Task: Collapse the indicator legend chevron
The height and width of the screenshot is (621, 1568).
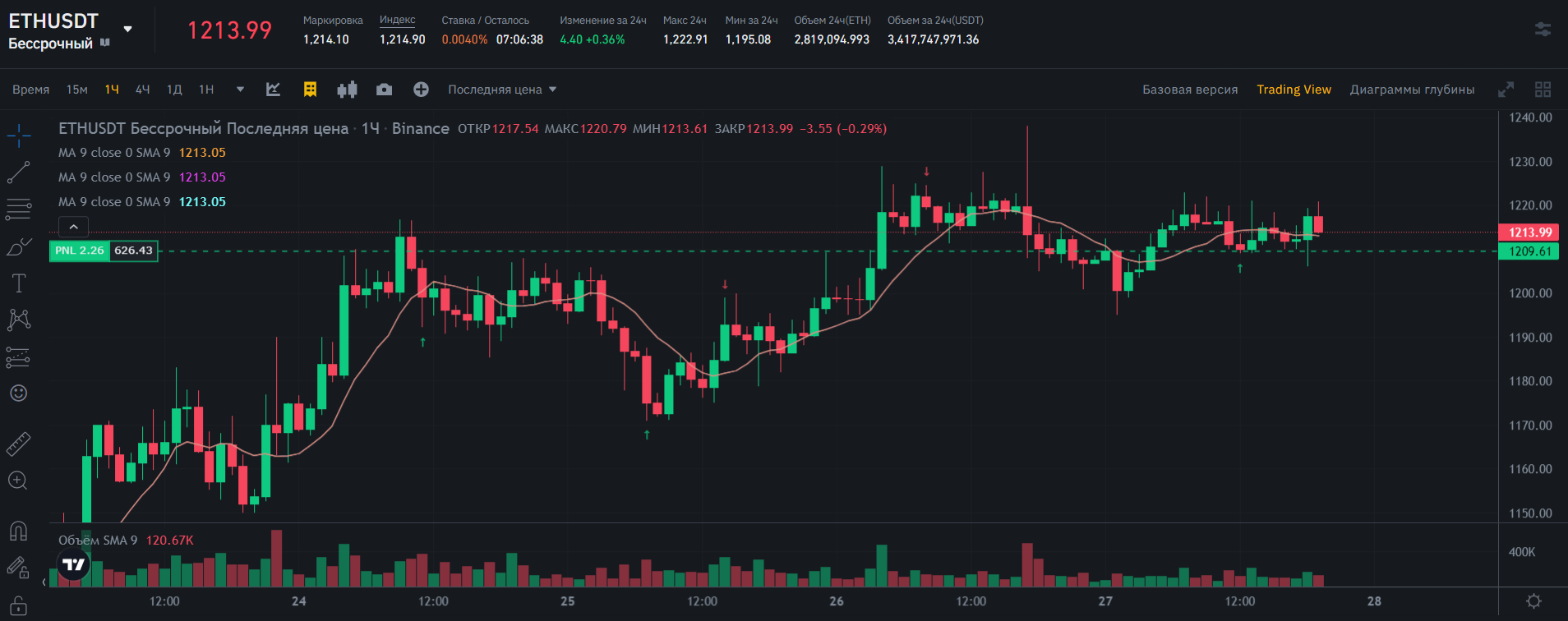Action: coord(73,227)
